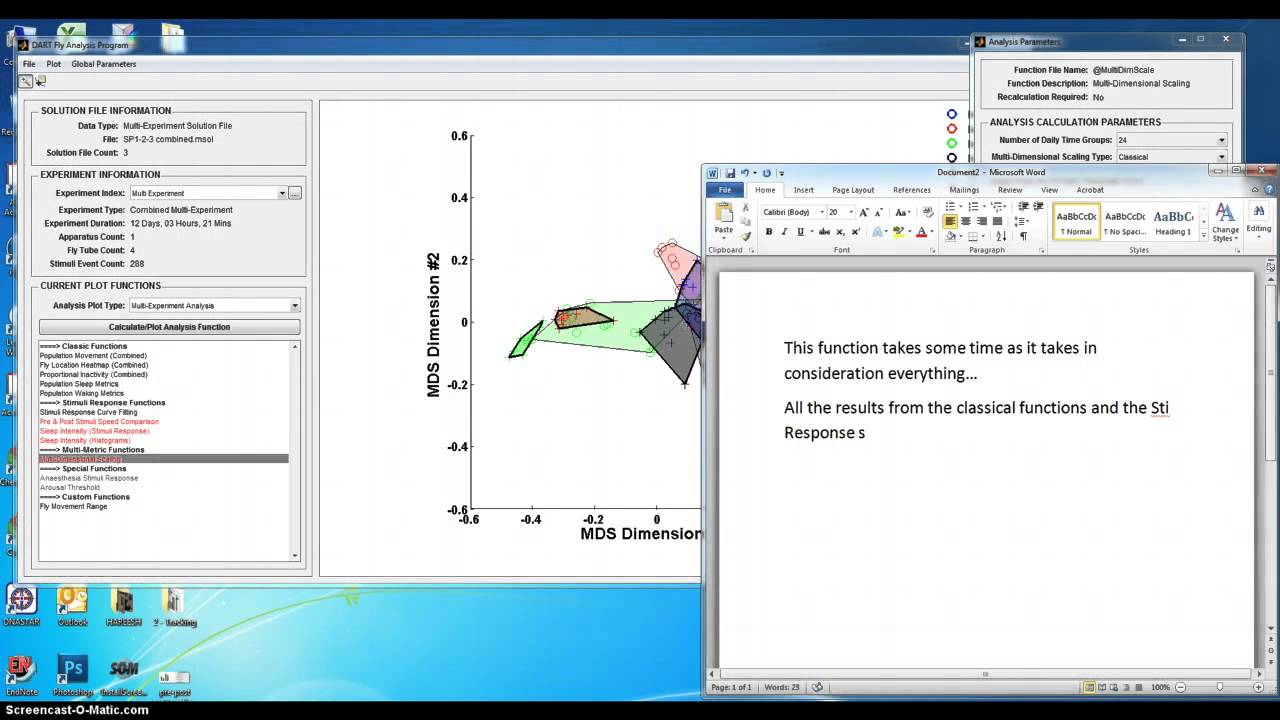
Task: Click the Calculate/Plot Analysis Function button
Action: point(169,327)
